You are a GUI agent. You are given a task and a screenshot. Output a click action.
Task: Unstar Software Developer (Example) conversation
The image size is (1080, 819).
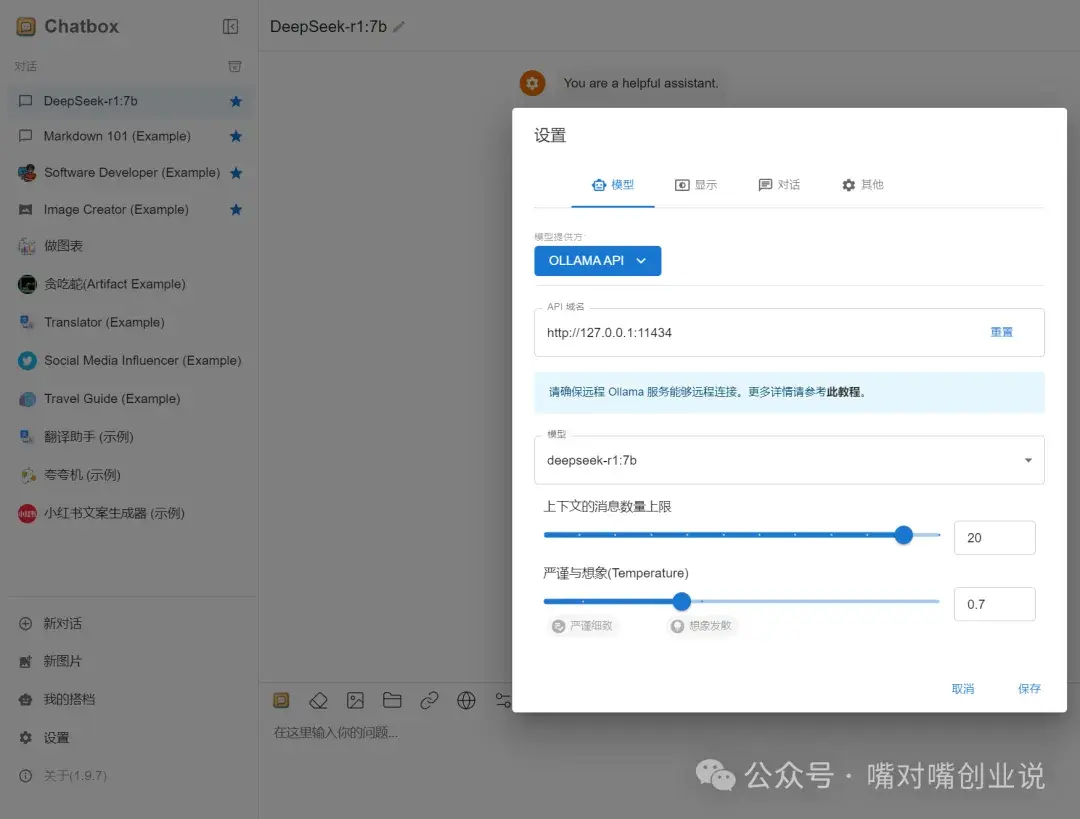(236, 173)
